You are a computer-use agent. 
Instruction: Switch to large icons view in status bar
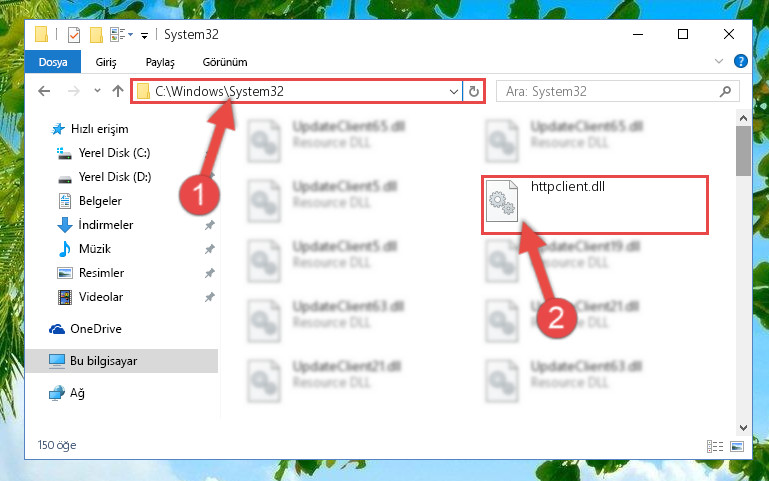pyautogui.click(x=737, y=446)
